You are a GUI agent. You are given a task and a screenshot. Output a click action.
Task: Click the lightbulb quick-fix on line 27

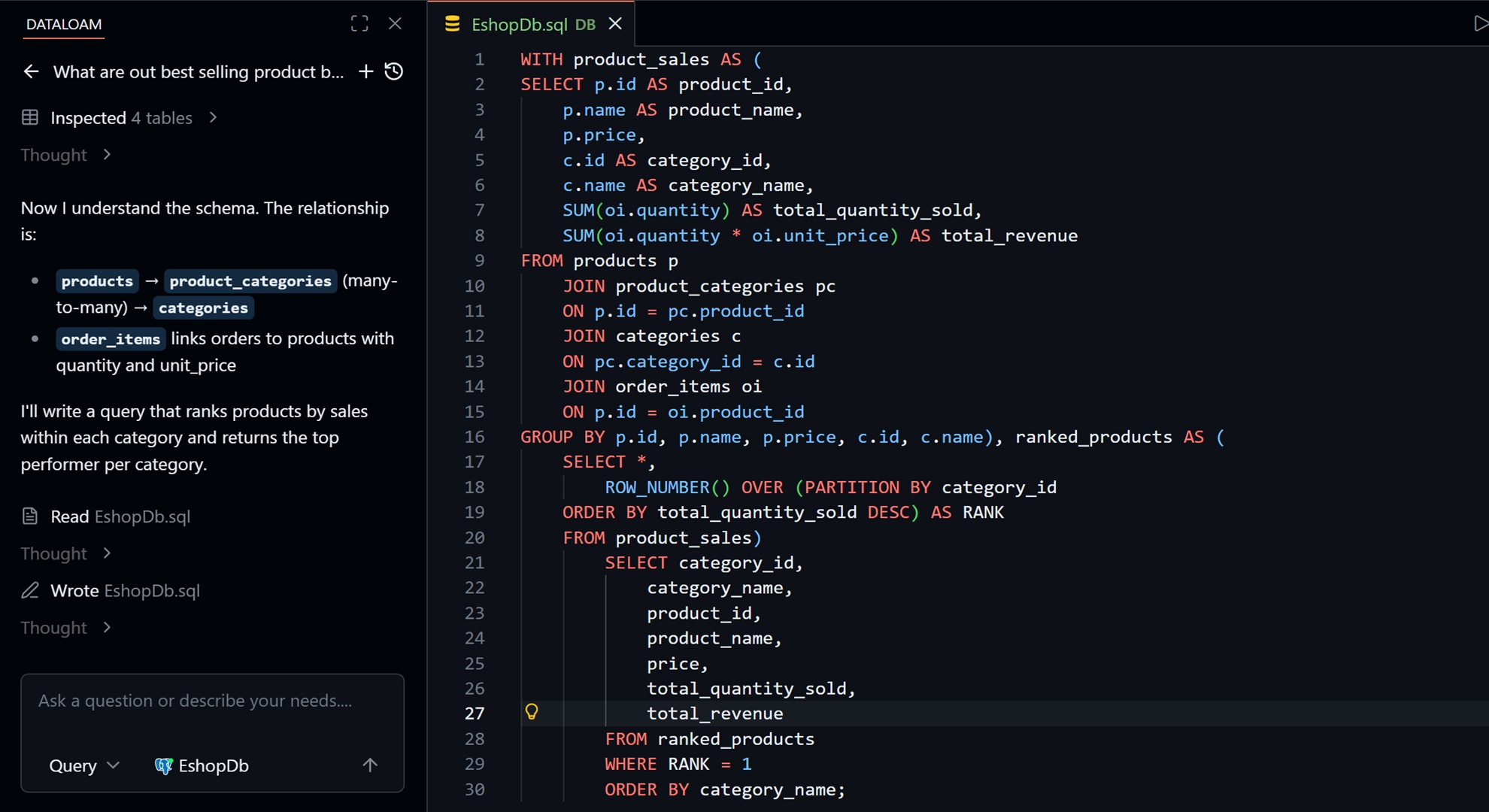532,712
